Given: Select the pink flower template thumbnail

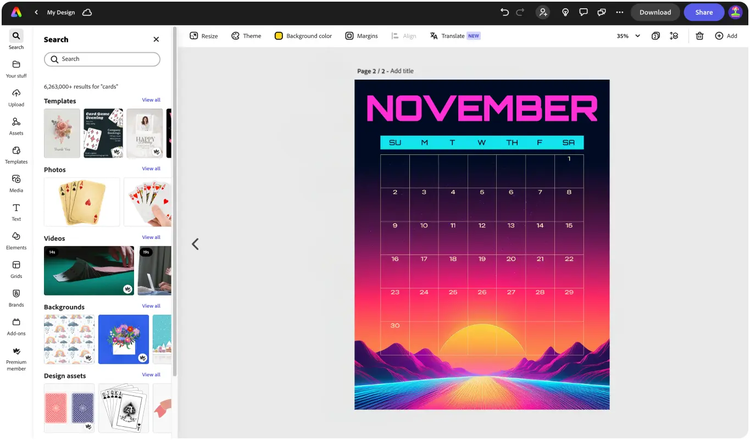Looking at the screenshot, I should click(x=62, y=133).
